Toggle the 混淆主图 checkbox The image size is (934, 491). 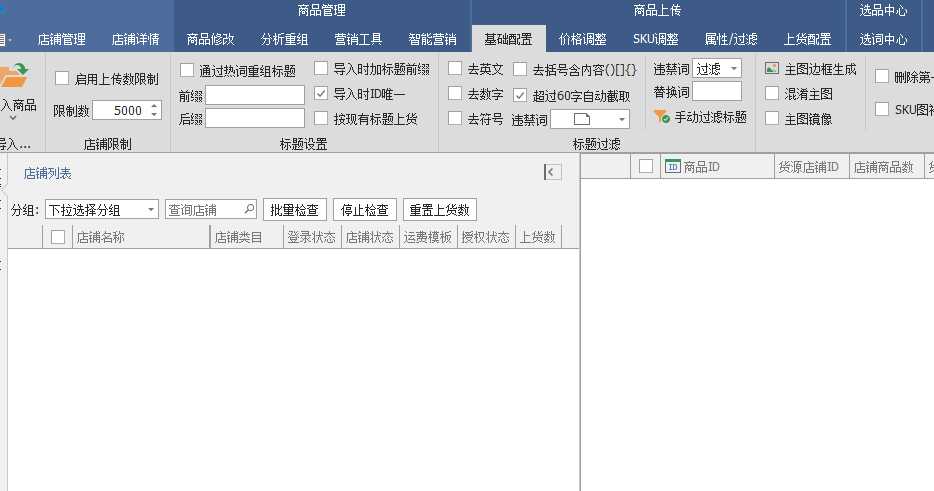772,94
